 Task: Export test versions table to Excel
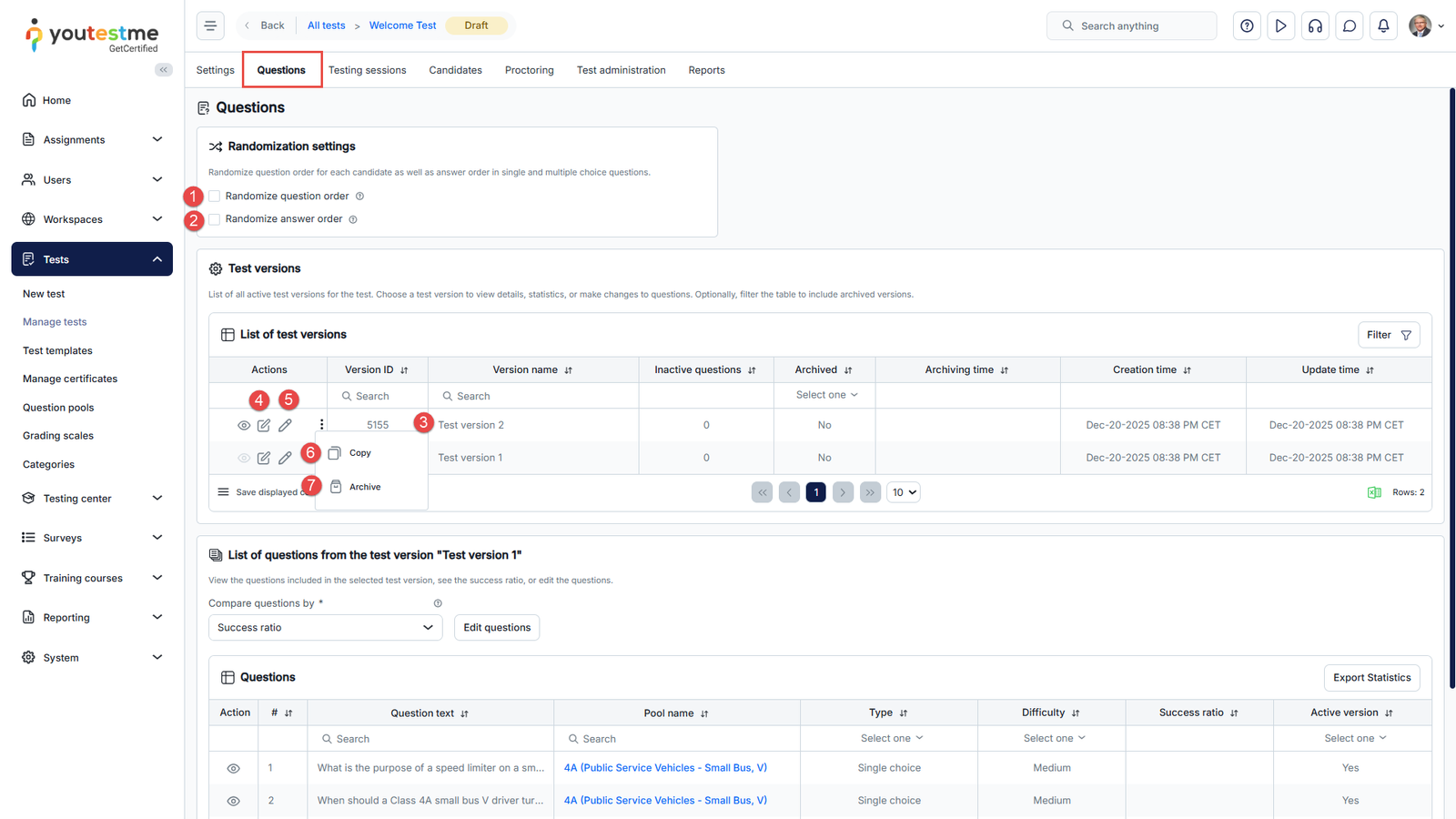click(1374, 492)
